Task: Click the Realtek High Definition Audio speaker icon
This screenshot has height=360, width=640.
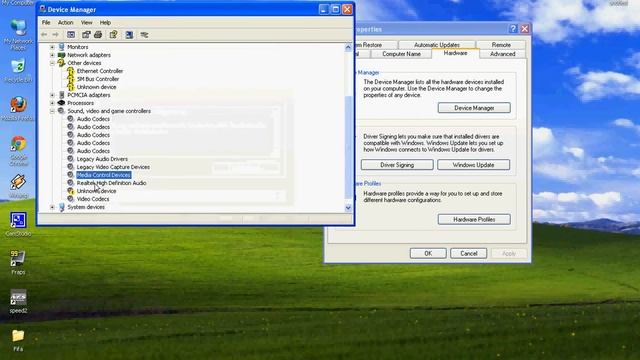Action: click(71, 183)
